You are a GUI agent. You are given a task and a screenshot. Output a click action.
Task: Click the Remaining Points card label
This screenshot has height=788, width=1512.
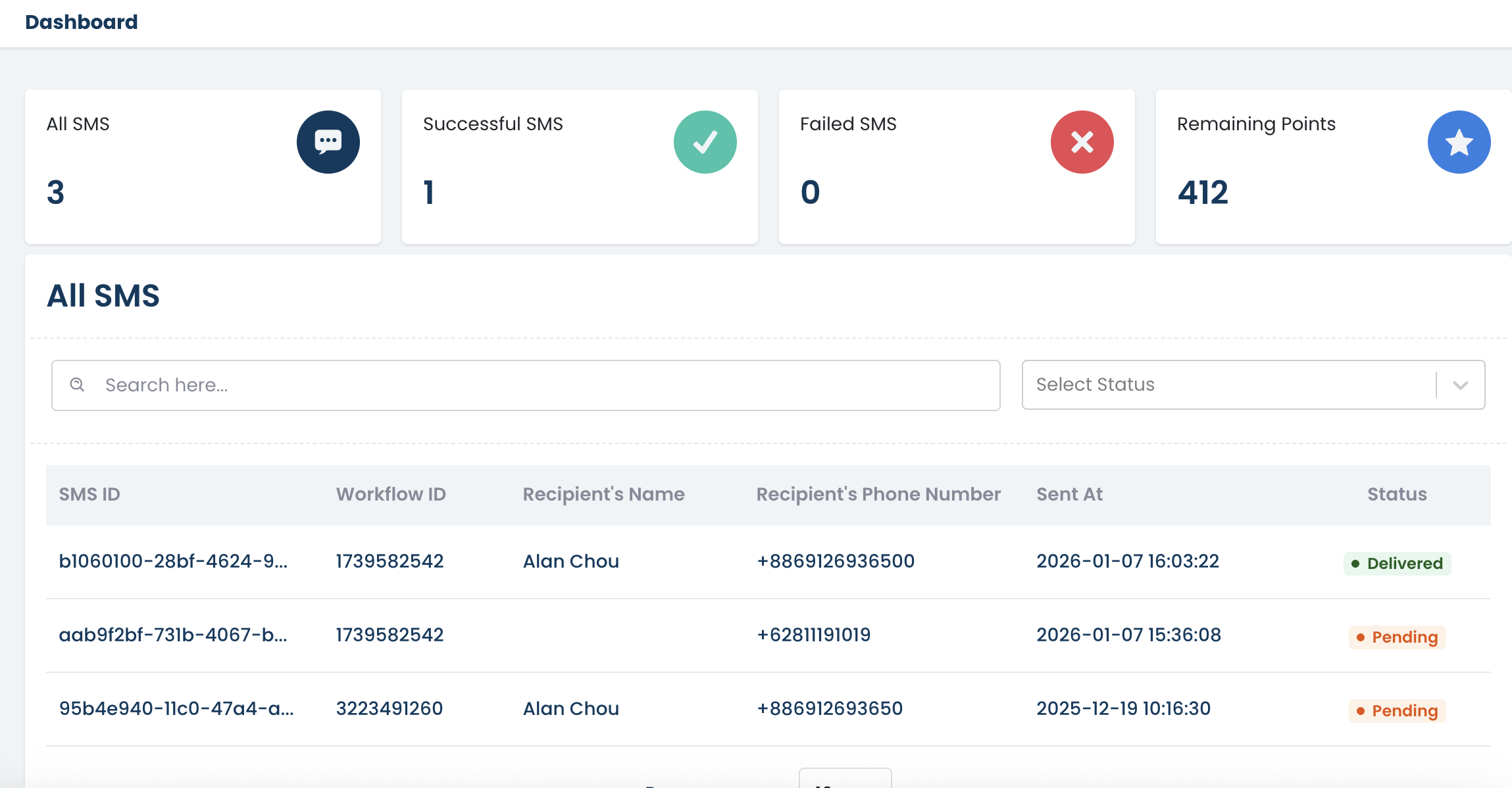(x=1256, y=124)
